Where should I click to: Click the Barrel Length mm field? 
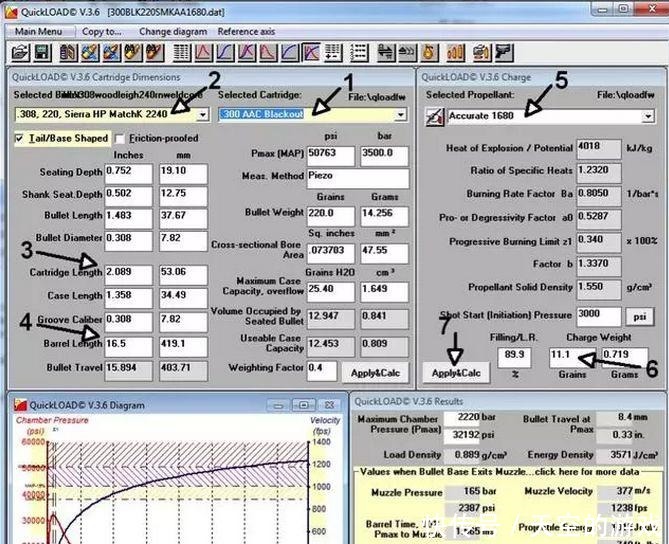[x=183, y=347]
